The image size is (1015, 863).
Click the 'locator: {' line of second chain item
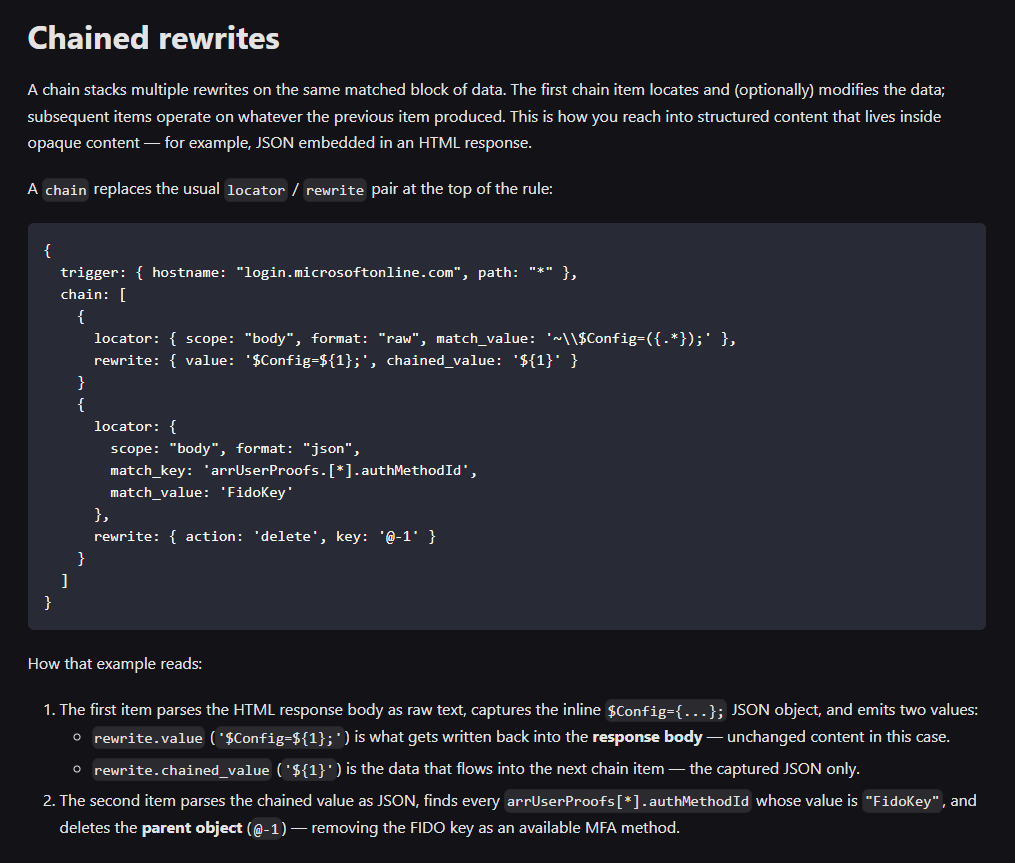tap(135, 427)
